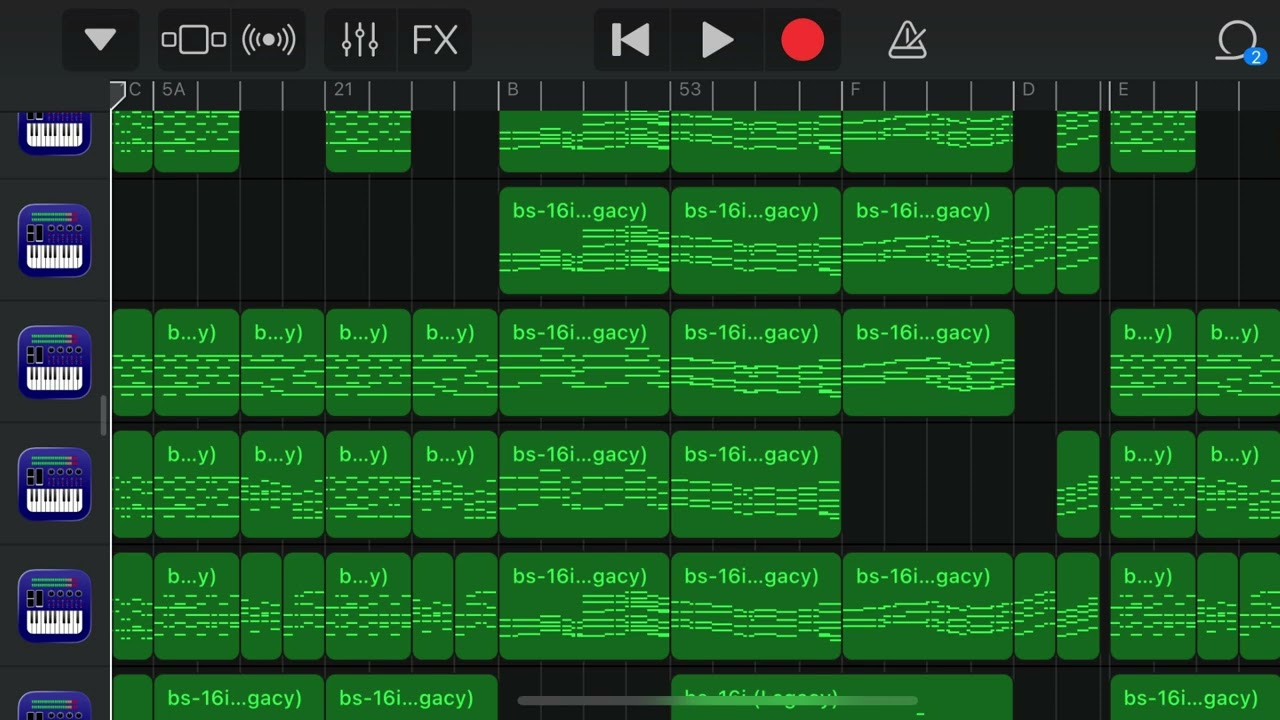Viewport: 1280px width, 720px height.
Task: Open the My Songs navigation dropdown arrow
Action: coord(100,40)
